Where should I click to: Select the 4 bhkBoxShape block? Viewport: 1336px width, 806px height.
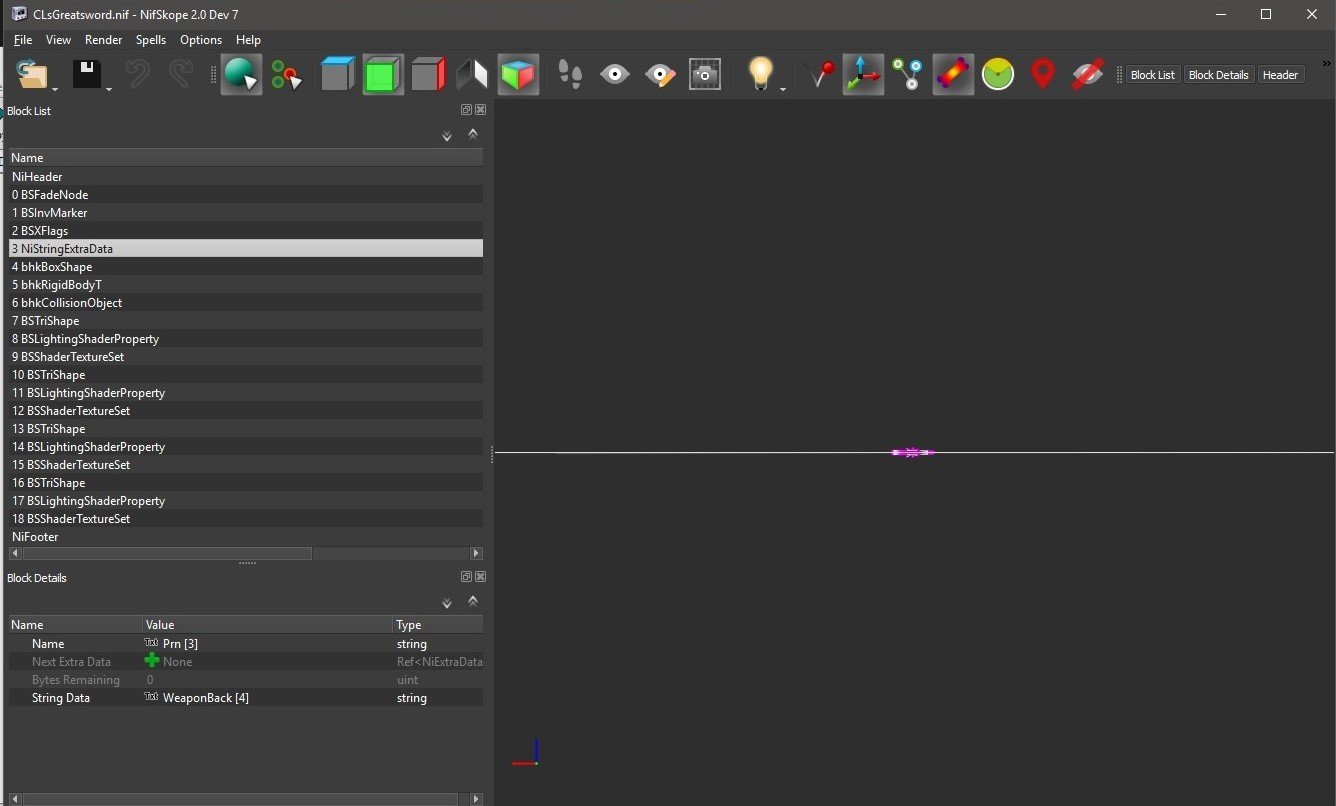246,267
